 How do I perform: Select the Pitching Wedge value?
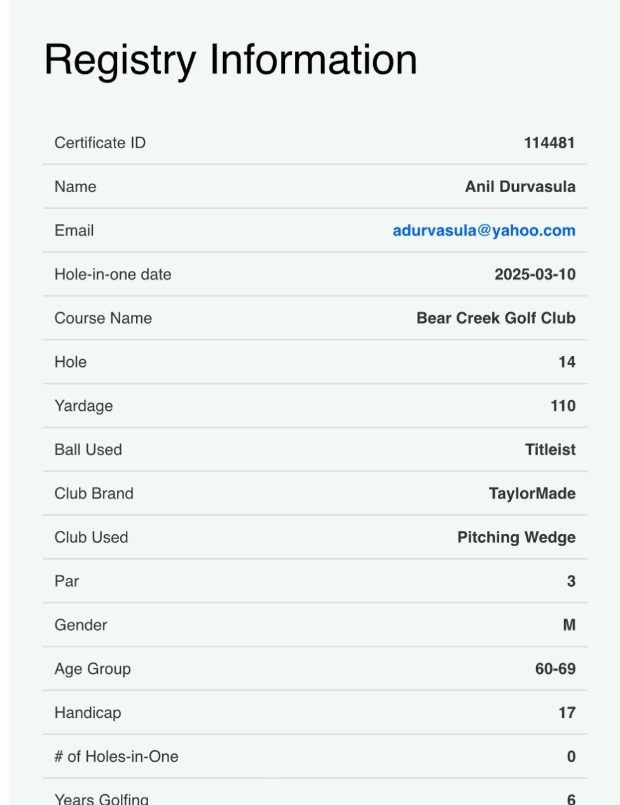click(516, 537)
